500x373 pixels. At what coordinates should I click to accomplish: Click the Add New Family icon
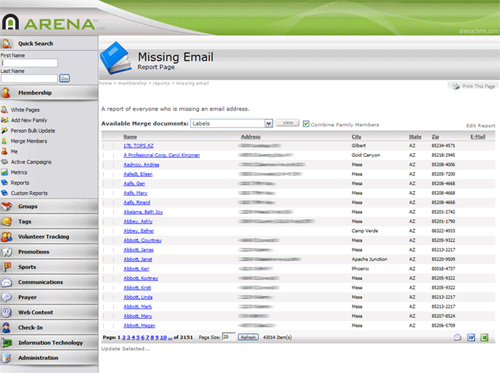4,120
